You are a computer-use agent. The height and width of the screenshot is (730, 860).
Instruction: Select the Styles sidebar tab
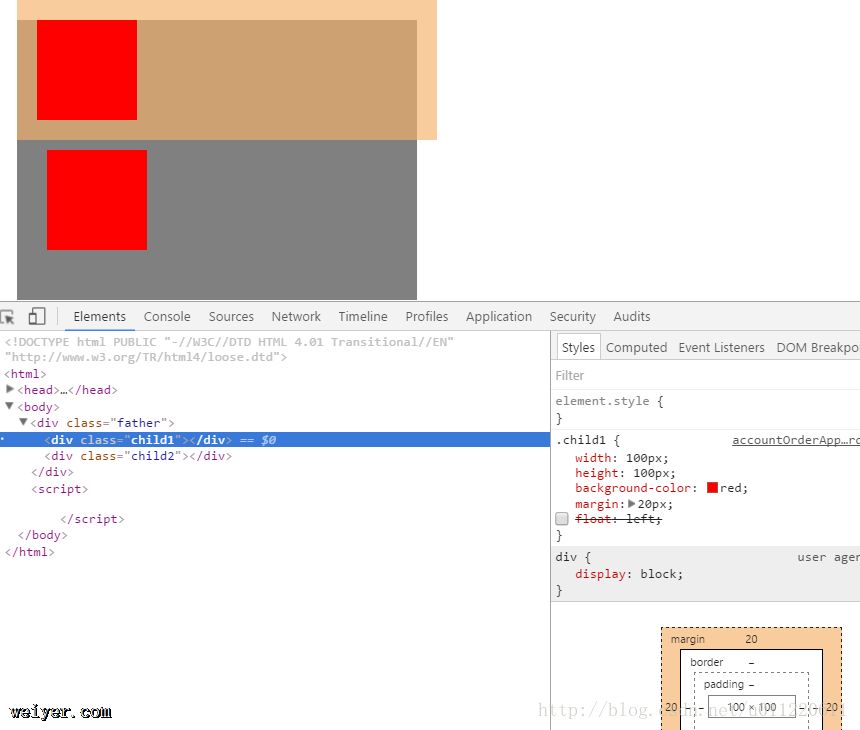point(578,347)
